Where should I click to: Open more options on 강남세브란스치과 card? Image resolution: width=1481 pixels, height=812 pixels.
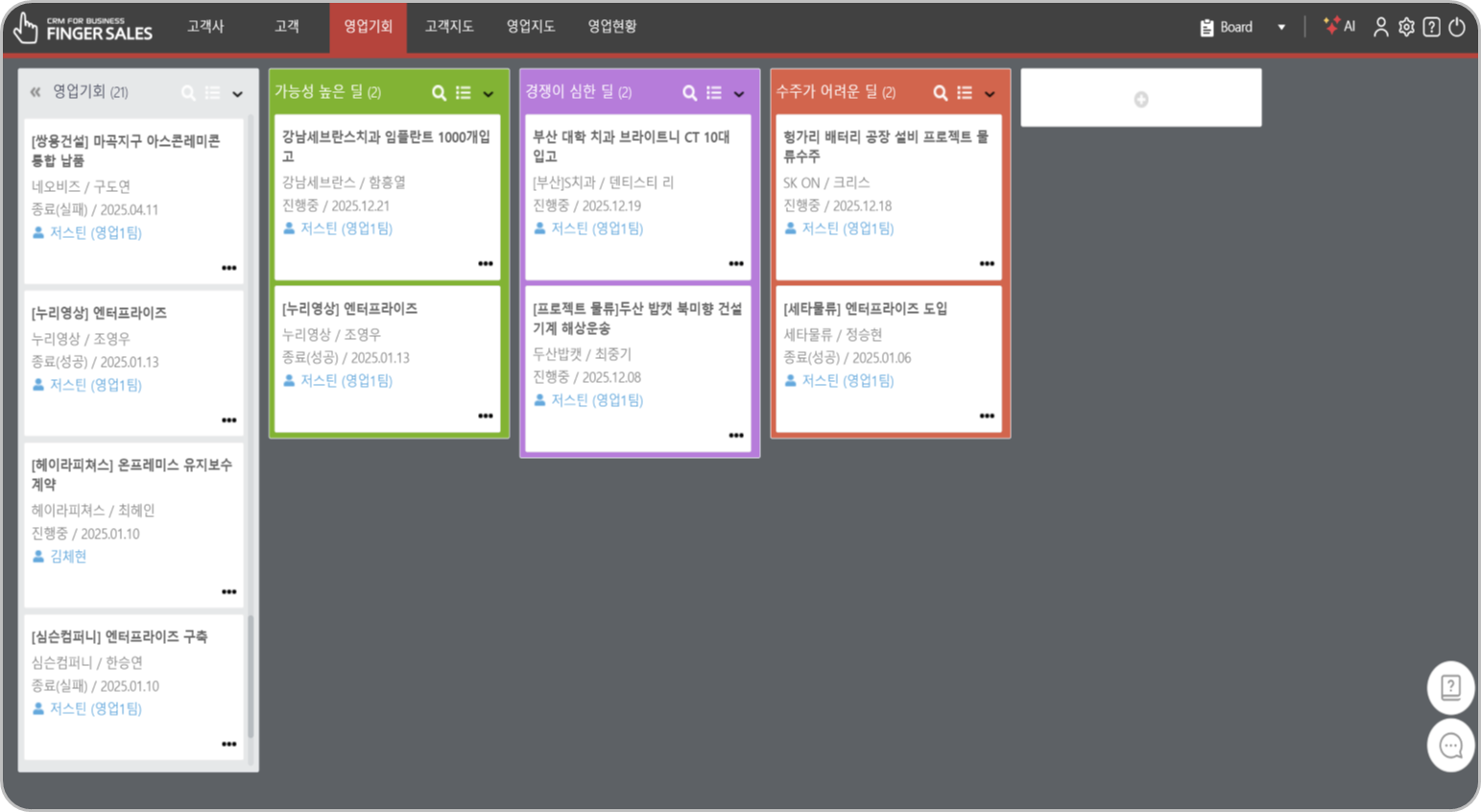tap(486, 264)
